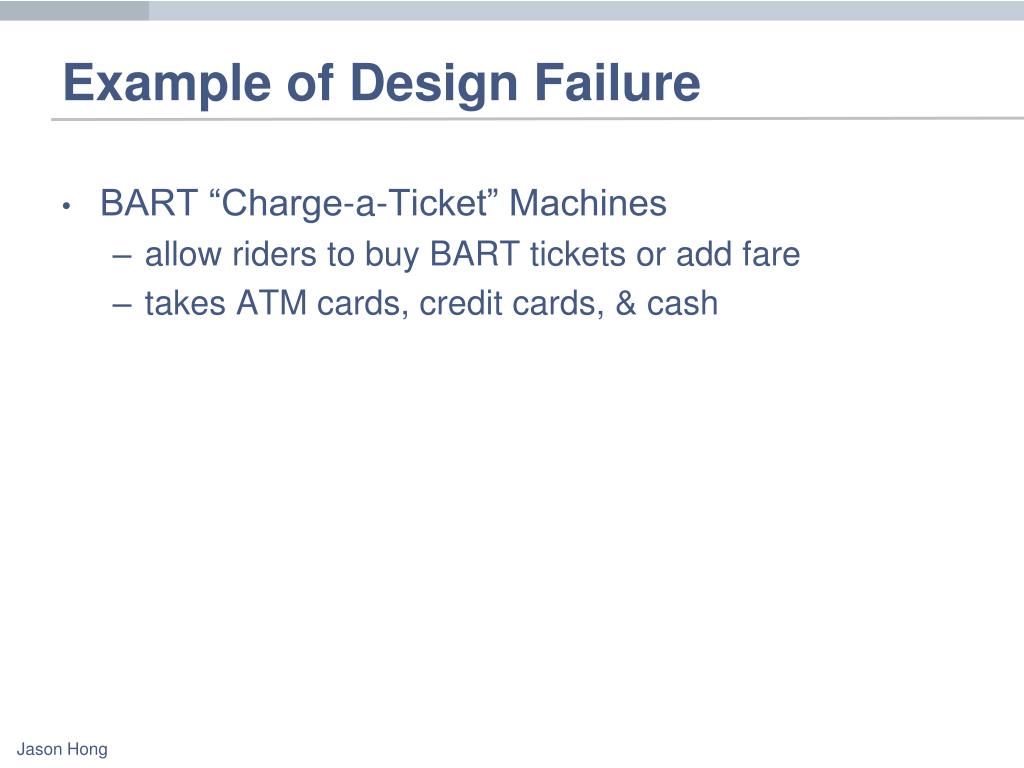Select the word 'Failure' in the title
Image resolution: width=1024 pixels, height=768 pixels.
(617, 82)
